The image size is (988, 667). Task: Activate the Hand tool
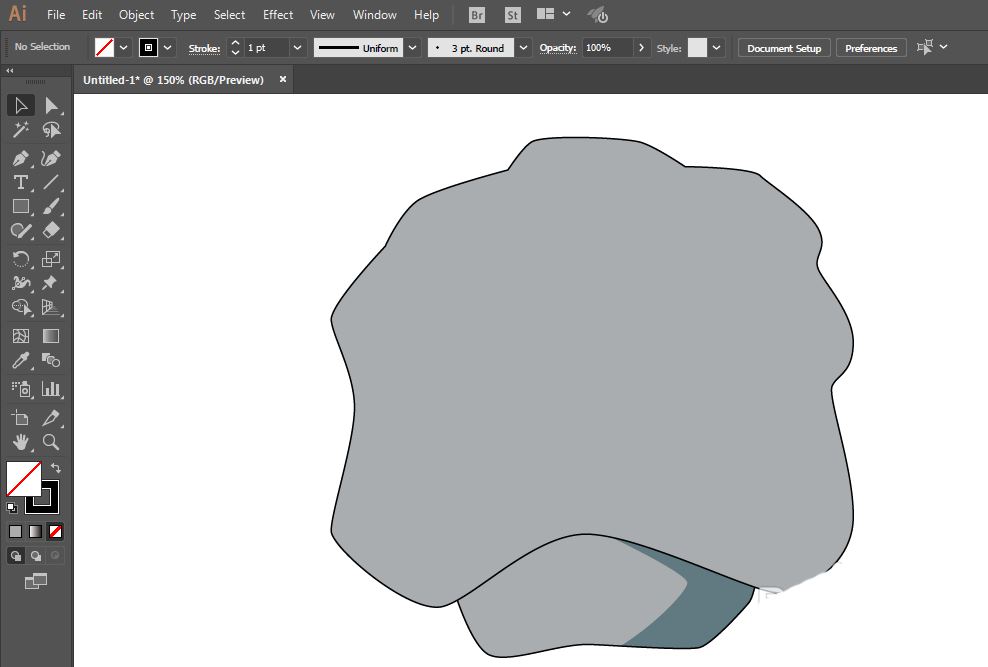point(20,441)
